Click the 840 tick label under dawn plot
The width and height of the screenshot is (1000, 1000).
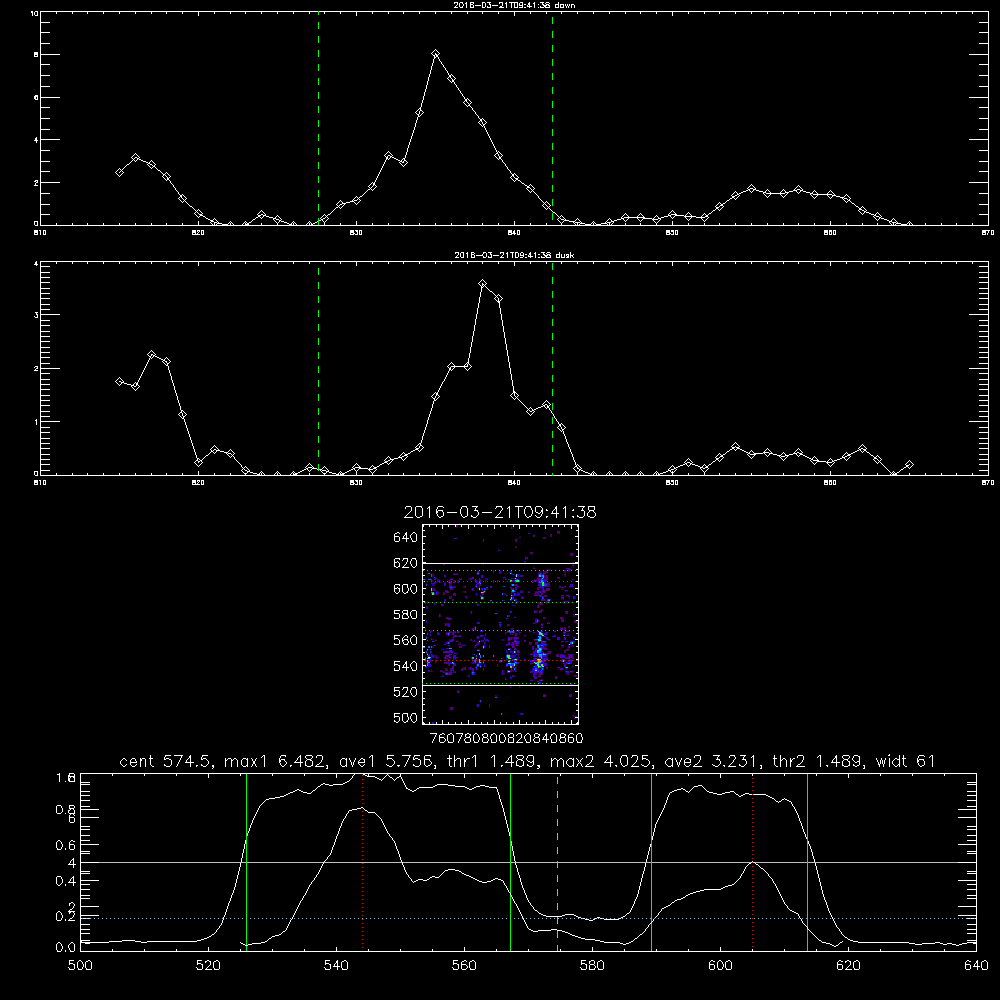tap(515, 233)
